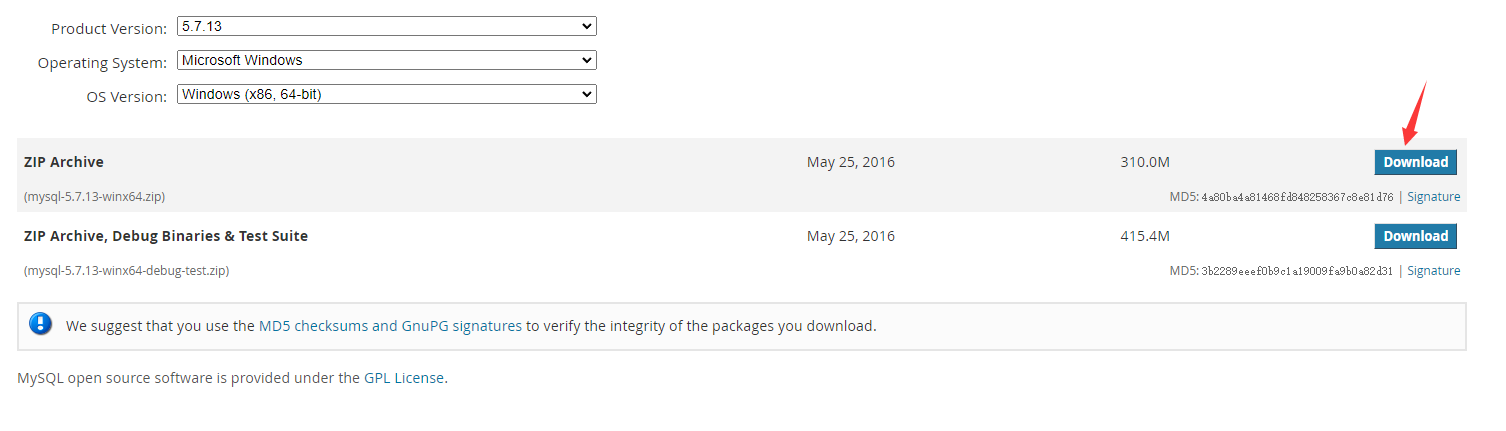Click the 415.4M file size text
This screenshot has width=1506, height=431.
tap(1145, 236)
